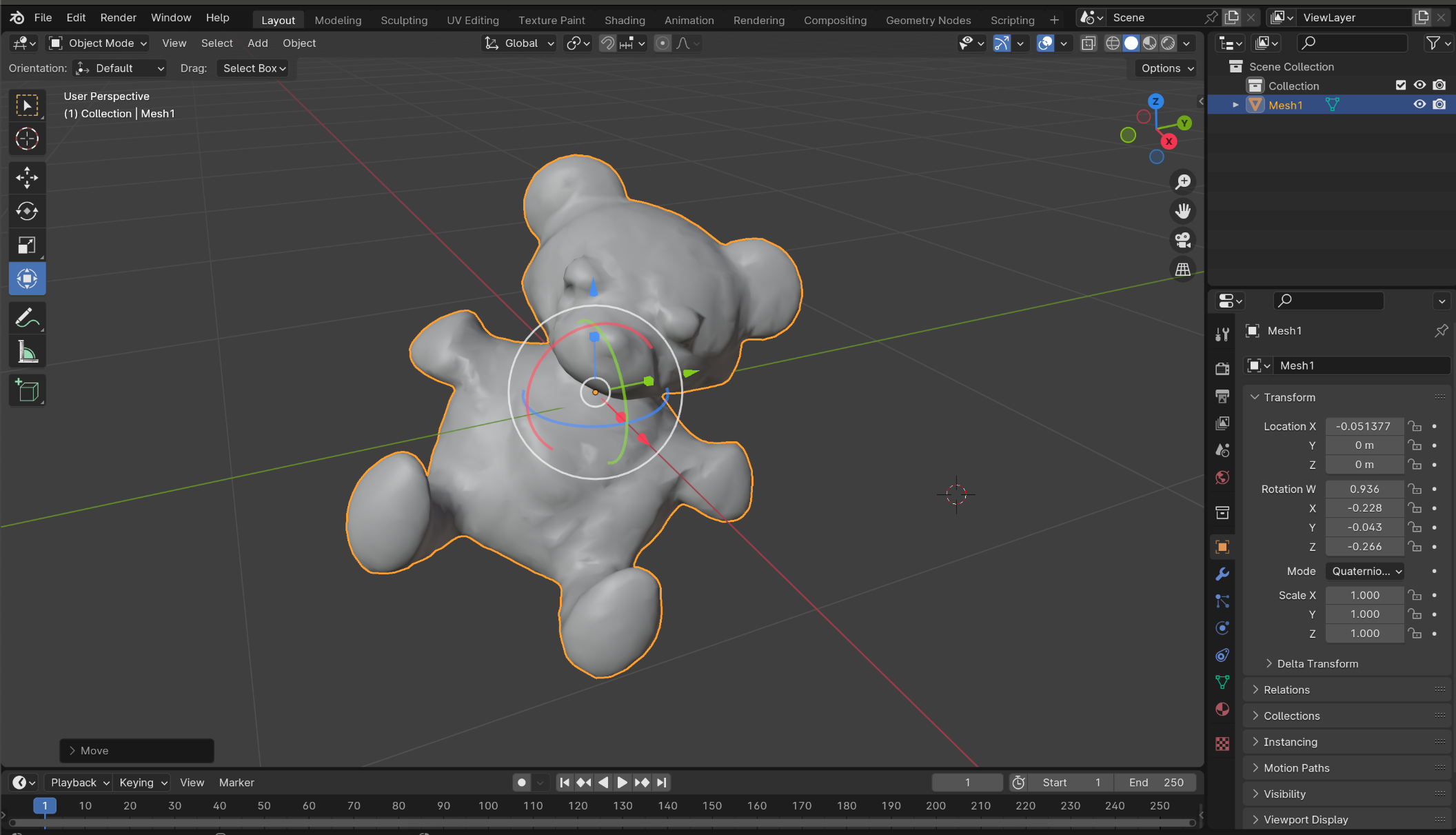Image resolution: width=1456 pixels, height=835 pixels.
Task: Open the Options dropdown
Action: 1166,68
